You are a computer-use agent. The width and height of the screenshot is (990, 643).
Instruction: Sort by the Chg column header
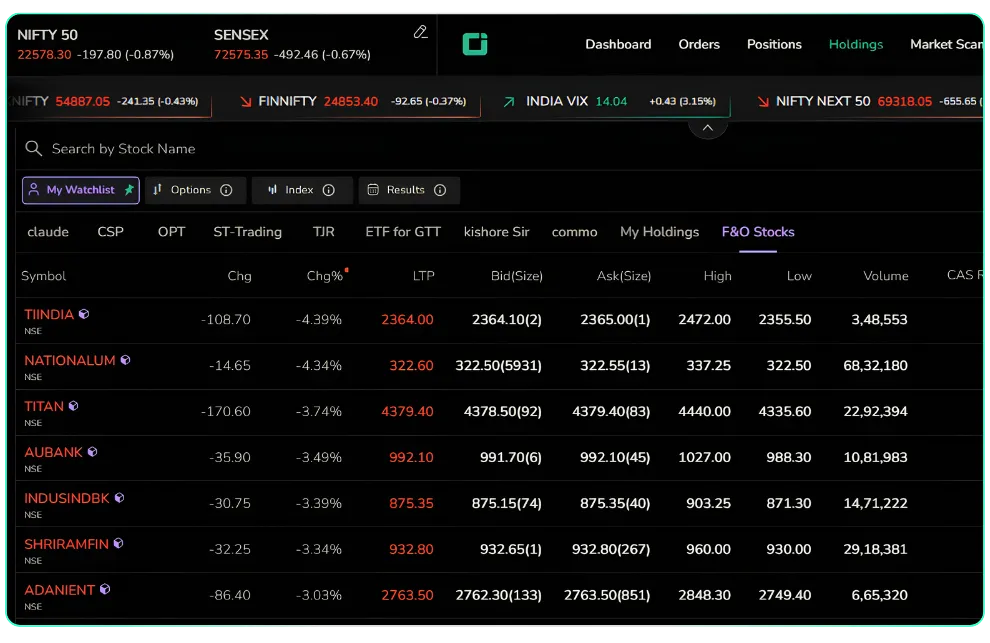239,276
